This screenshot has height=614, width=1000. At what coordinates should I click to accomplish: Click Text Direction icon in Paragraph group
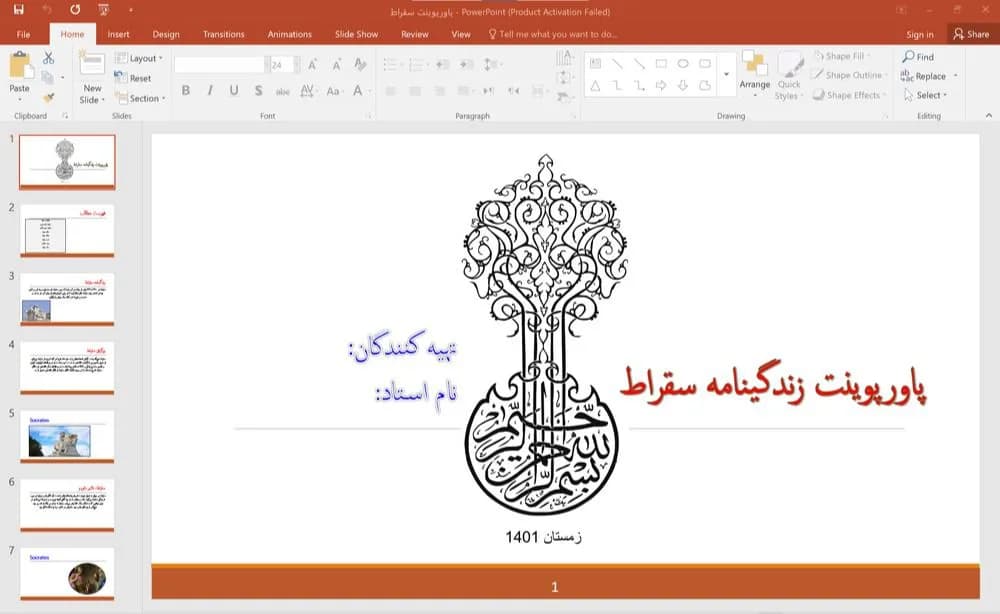tap(564, 59)
